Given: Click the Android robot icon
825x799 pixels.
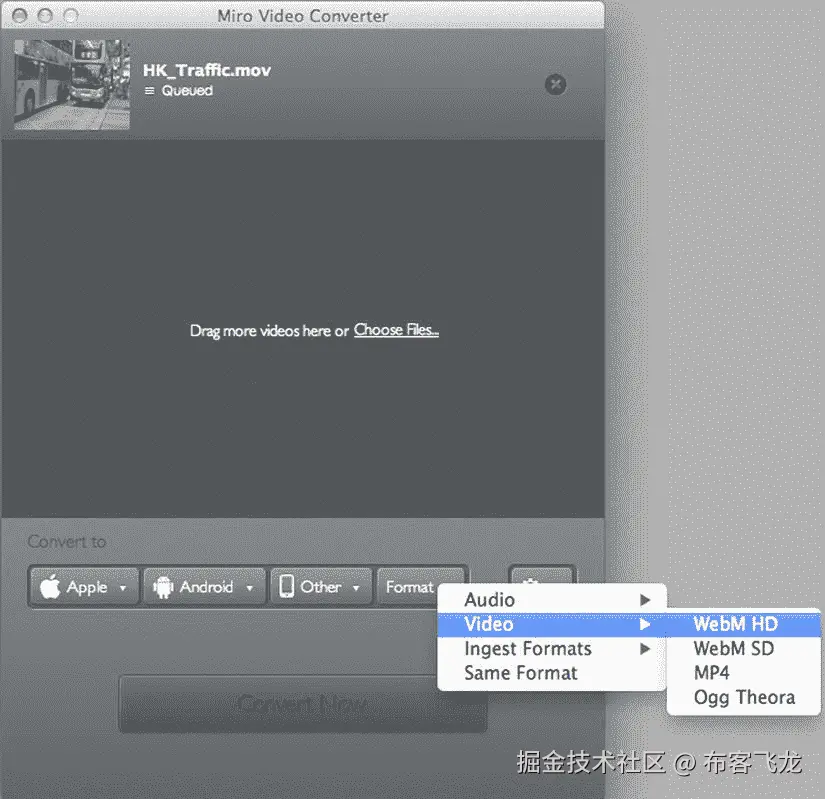Looking at the screenshot, I should pyautogui.click(x=163, y=587).
